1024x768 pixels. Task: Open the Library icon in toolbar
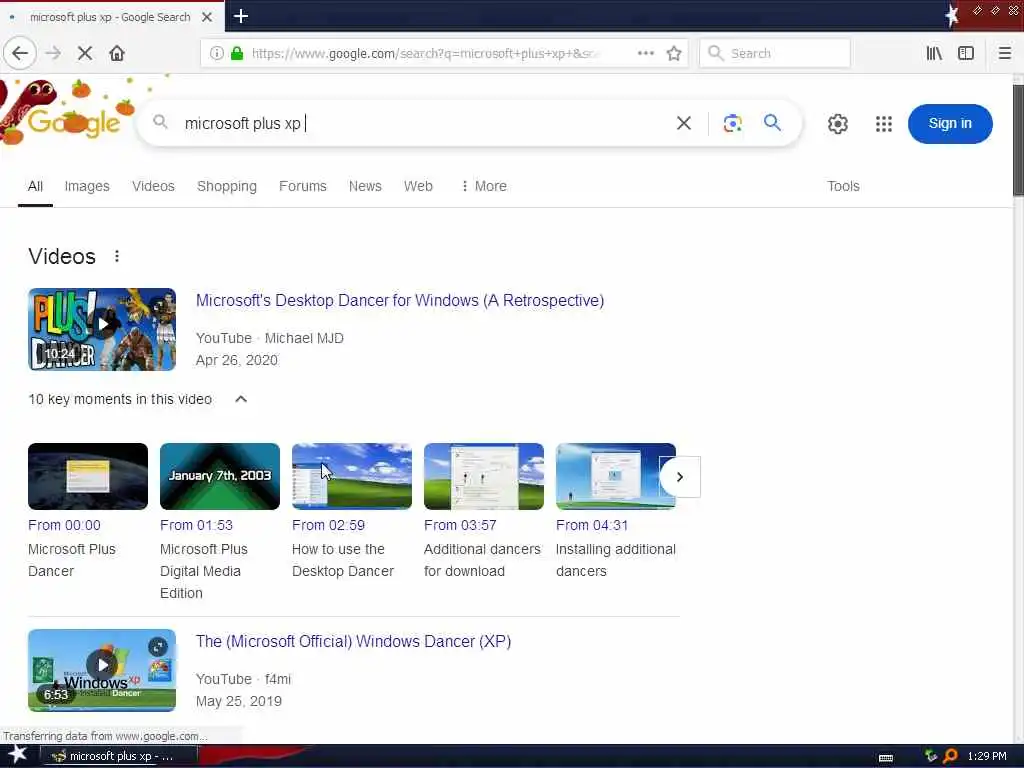click(934, 53)
